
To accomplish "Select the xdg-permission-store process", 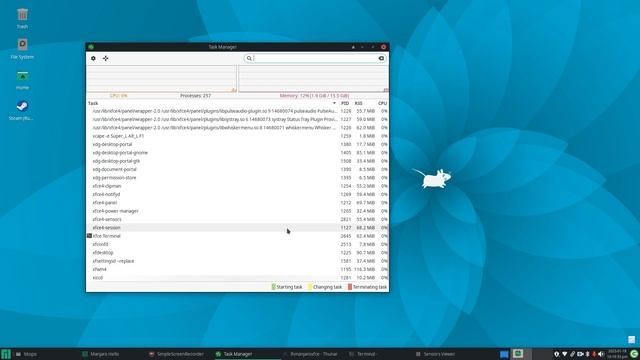I will pos(238,178).
